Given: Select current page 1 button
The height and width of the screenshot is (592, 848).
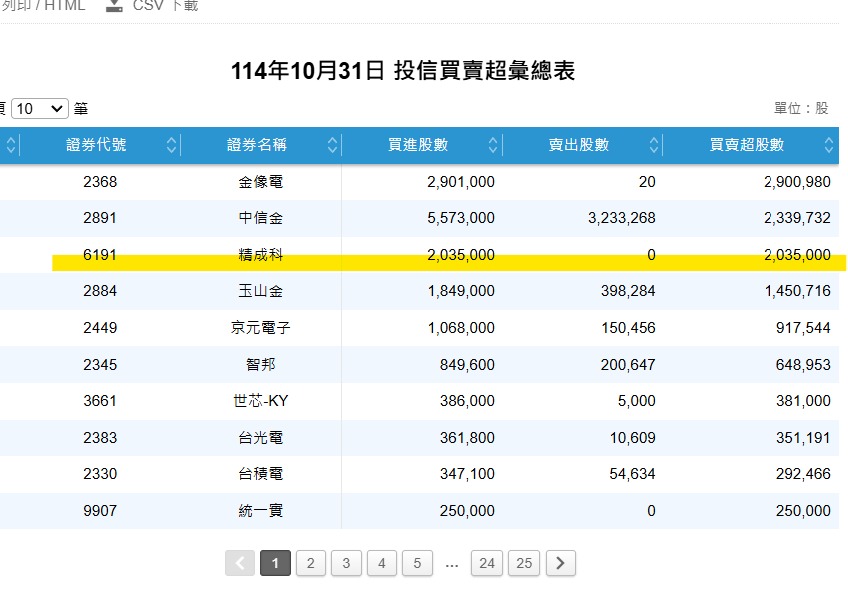Looking at the screenshot, I should (275, 564).
